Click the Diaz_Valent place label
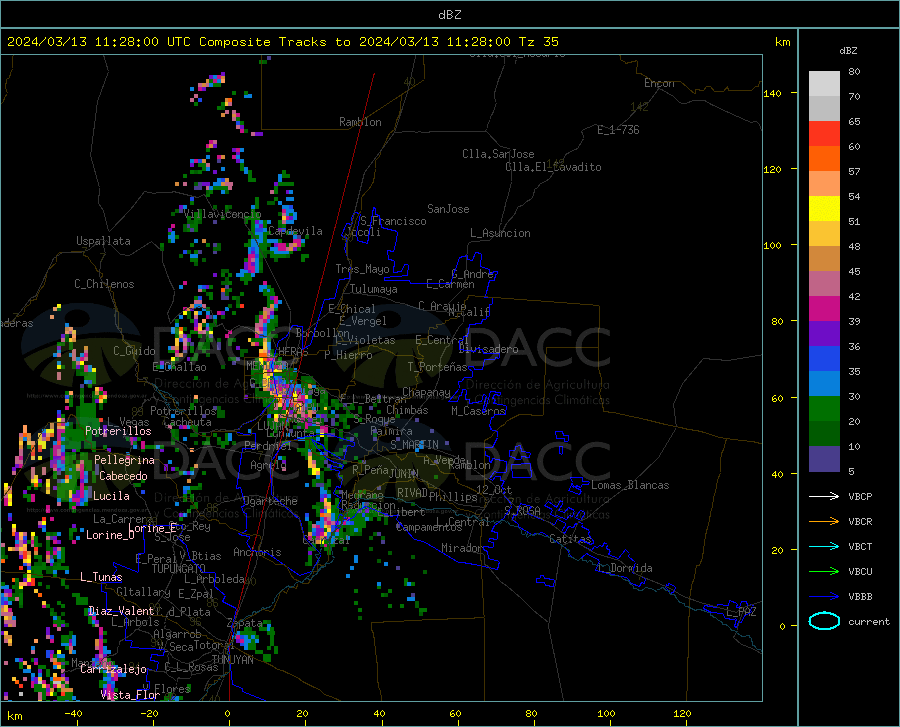This screenshot has width=900, height=727. click(121, 611)
